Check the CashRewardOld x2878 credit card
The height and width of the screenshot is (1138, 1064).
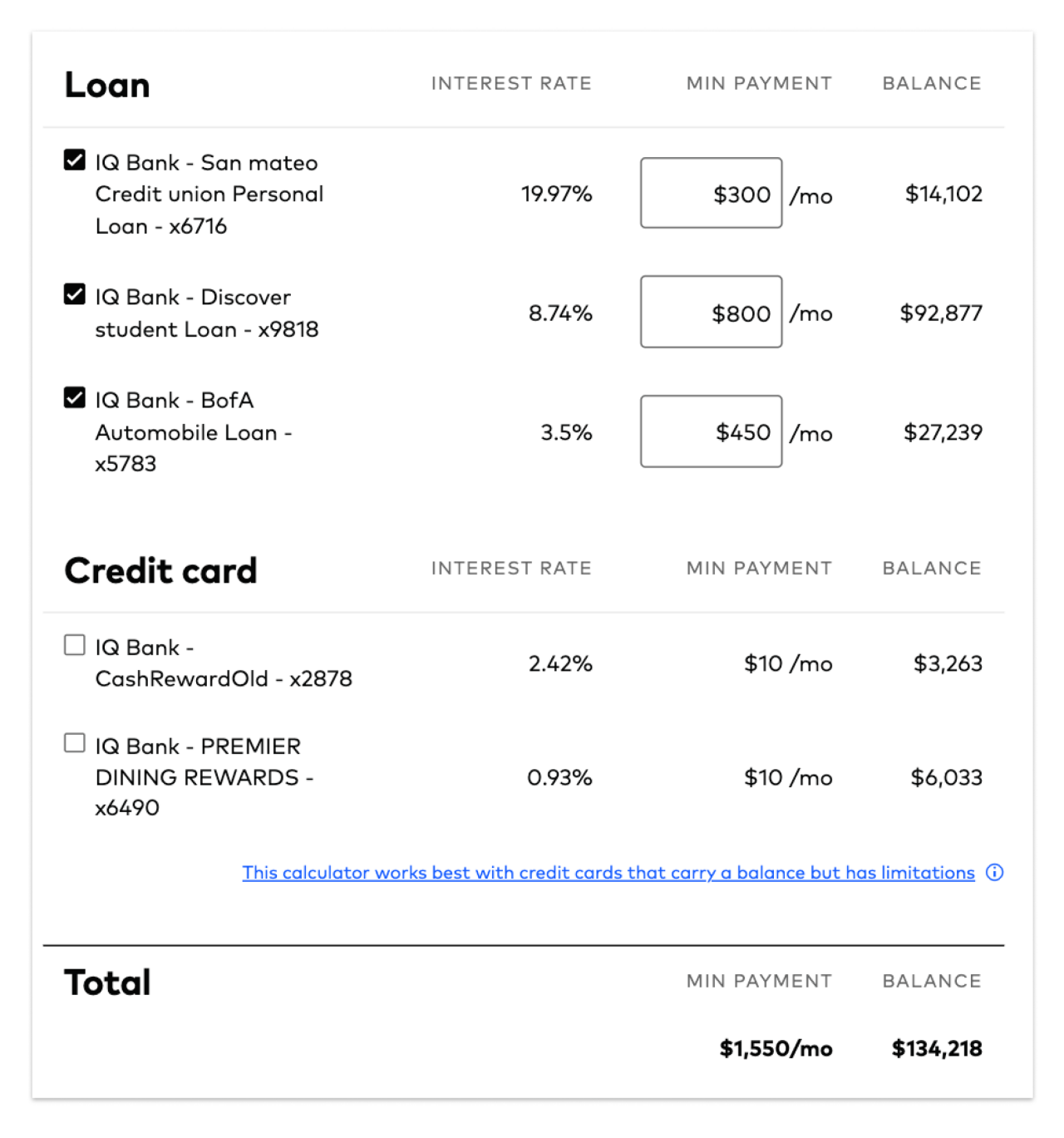[75, 645]
